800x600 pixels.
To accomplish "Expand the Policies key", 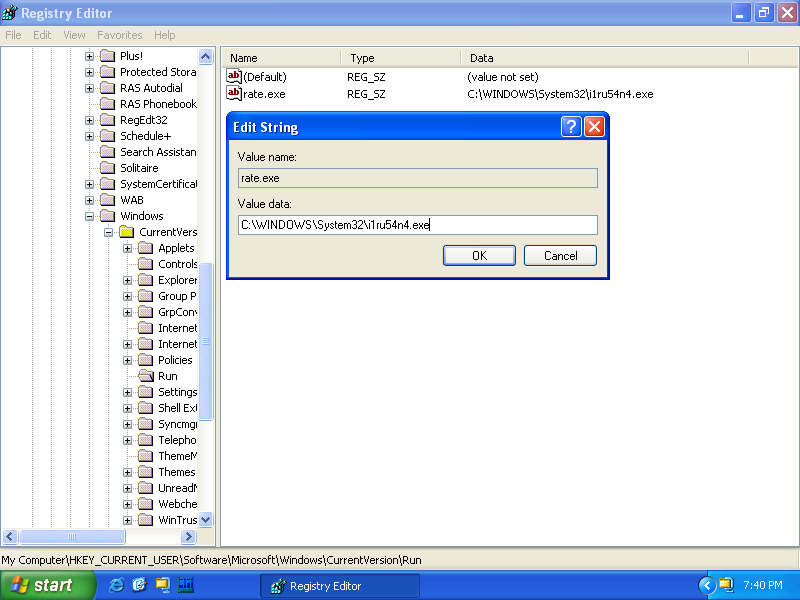I will click(128, 360).
